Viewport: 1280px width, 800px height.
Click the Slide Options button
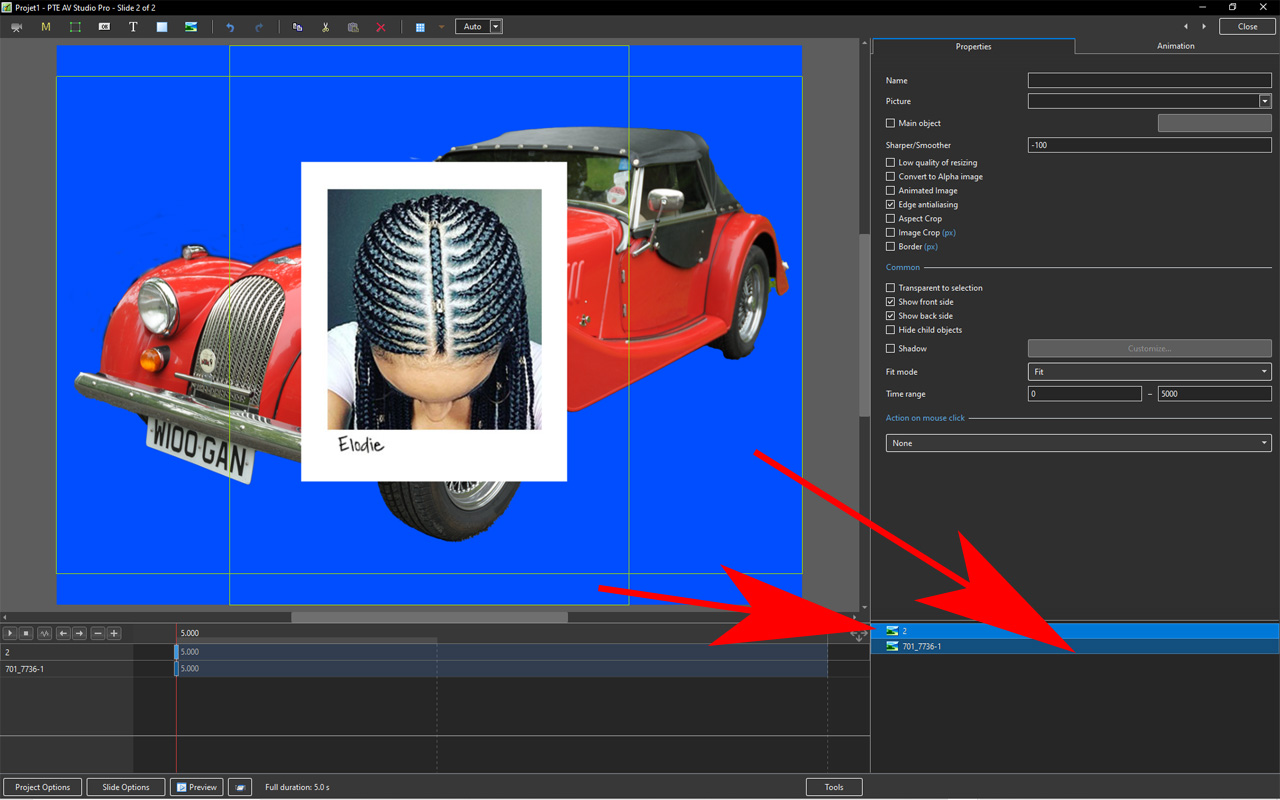tap(125, 787)
